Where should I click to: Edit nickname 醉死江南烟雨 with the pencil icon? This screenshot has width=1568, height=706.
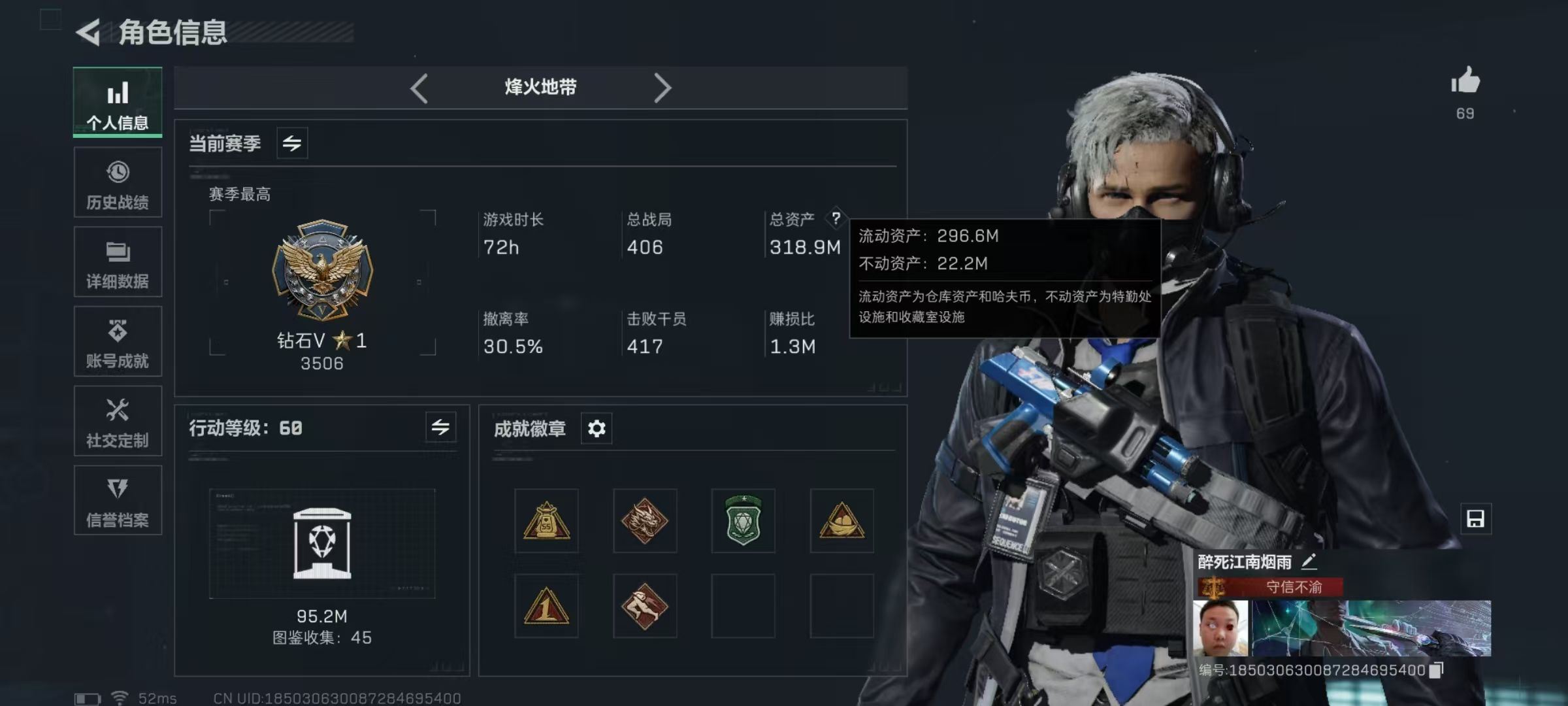click(1309, 561)
